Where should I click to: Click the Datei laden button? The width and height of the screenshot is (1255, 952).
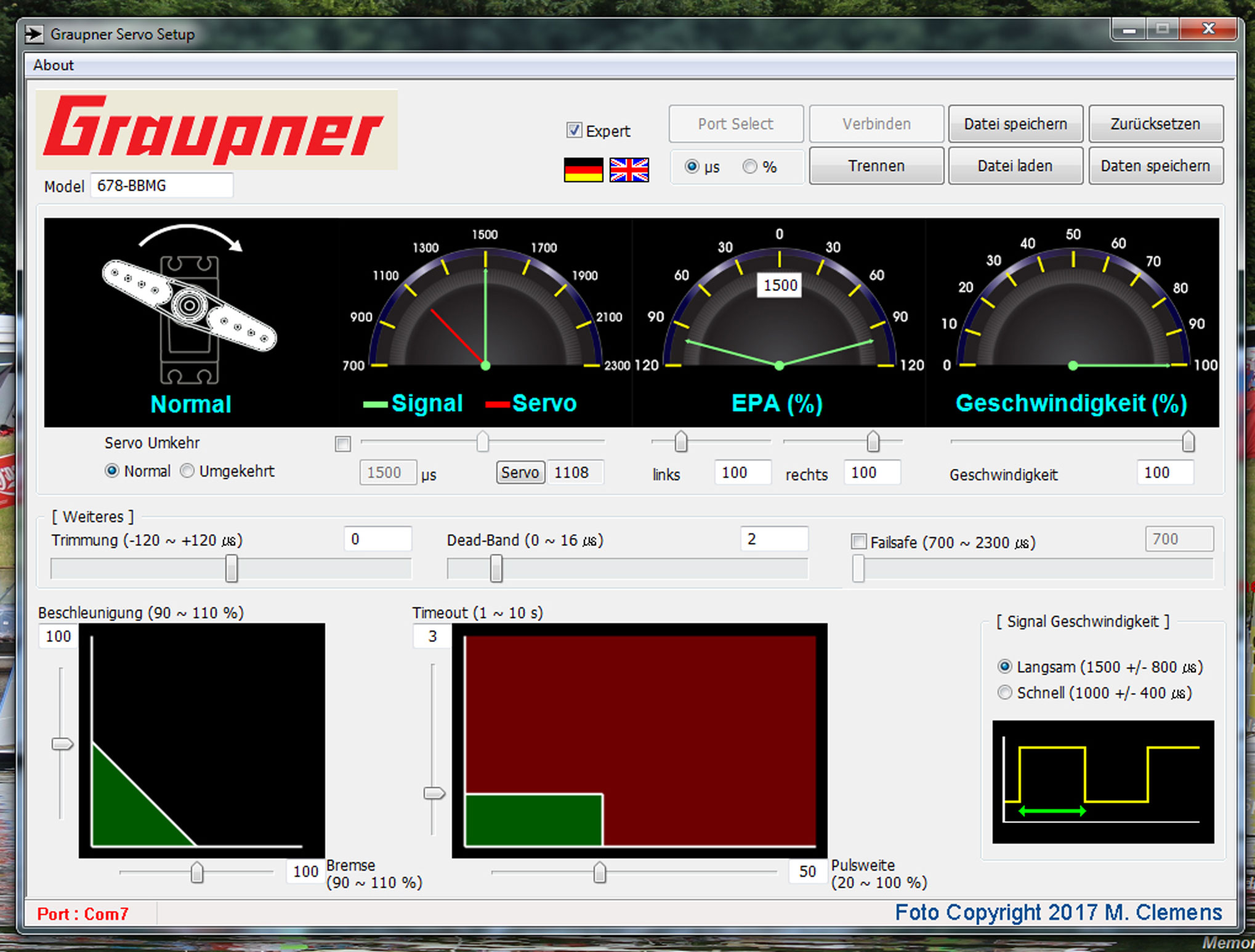tap(1015, 166)
